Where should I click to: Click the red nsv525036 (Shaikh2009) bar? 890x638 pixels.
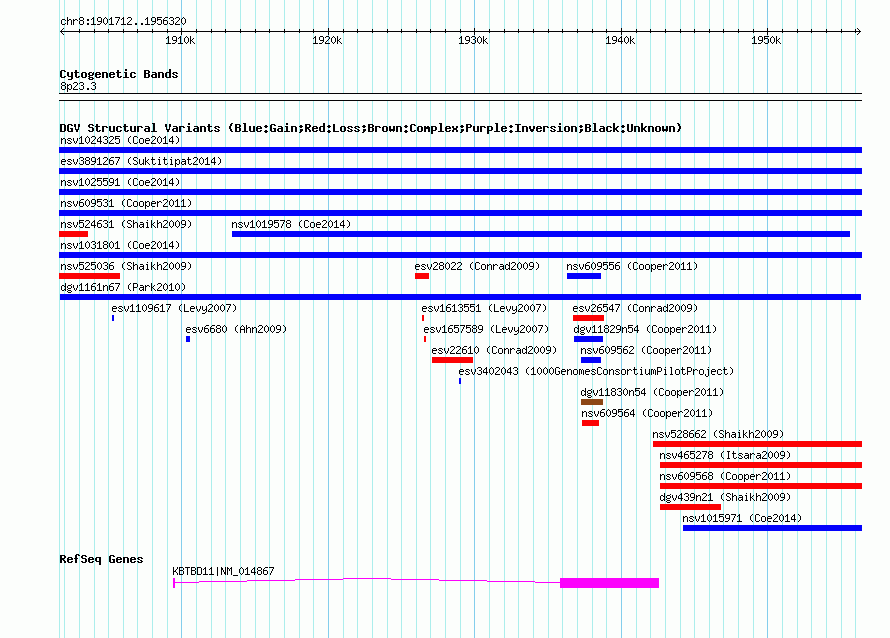point(90,276)
